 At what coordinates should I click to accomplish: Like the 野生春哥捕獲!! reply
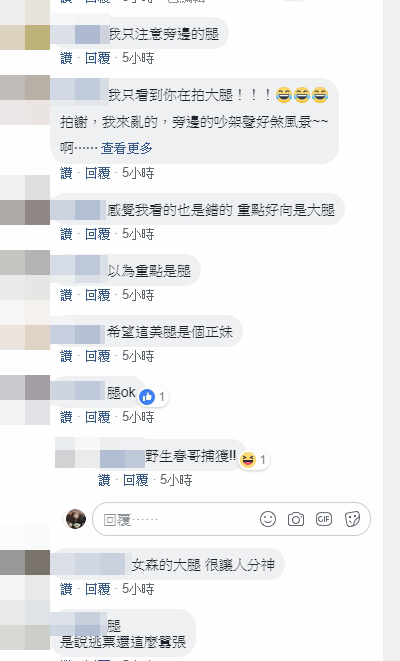pos(104,480)
